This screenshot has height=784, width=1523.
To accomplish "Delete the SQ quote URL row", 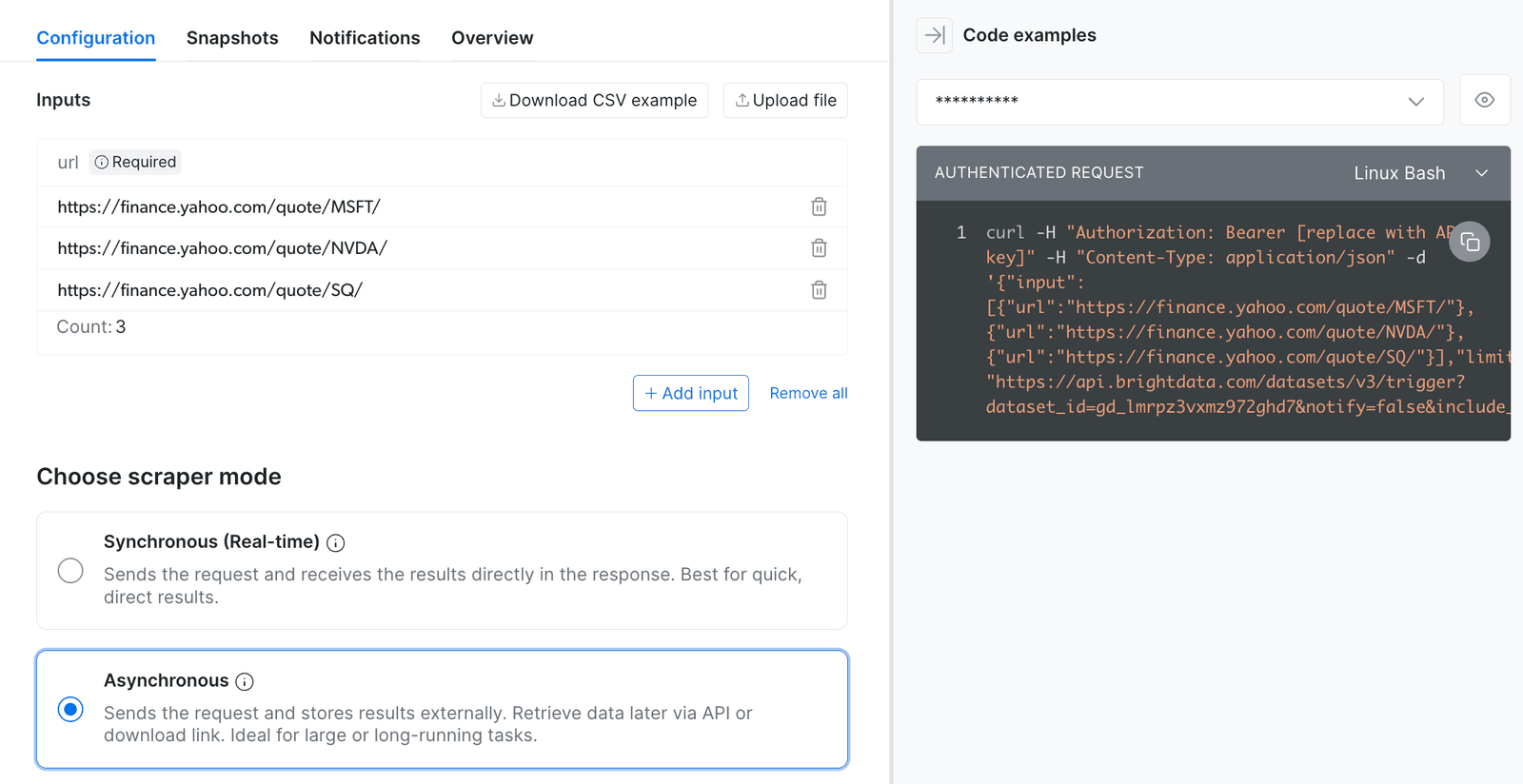I will (819, 290).
